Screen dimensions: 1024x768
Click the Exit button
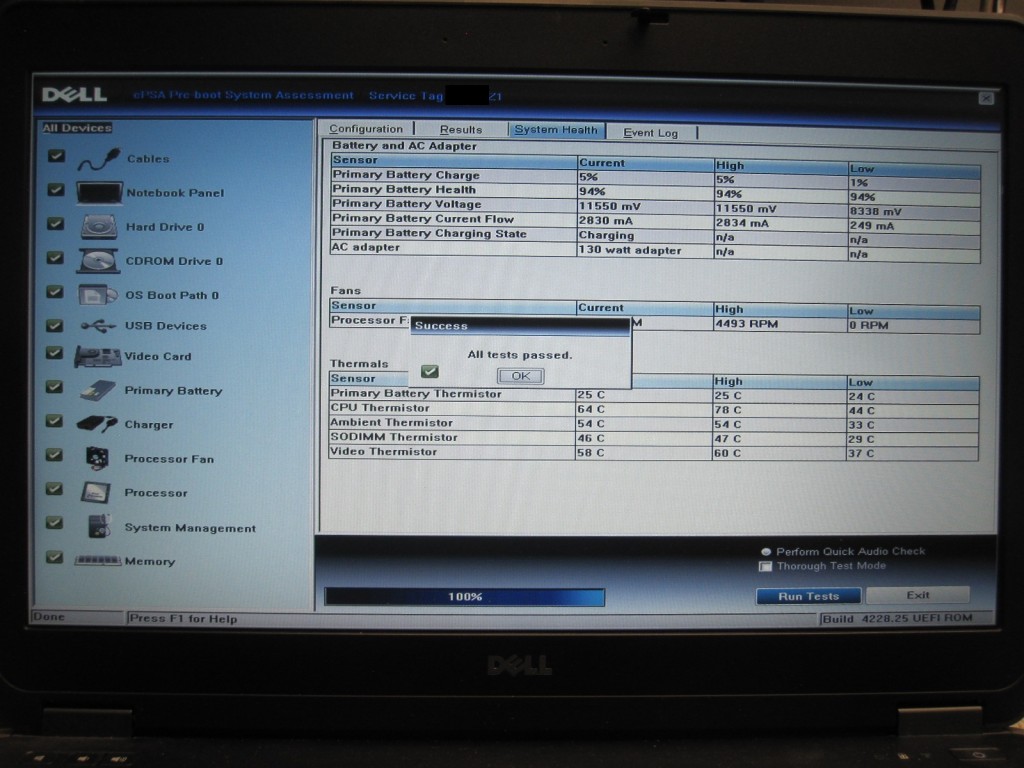(x=918, y=595)
